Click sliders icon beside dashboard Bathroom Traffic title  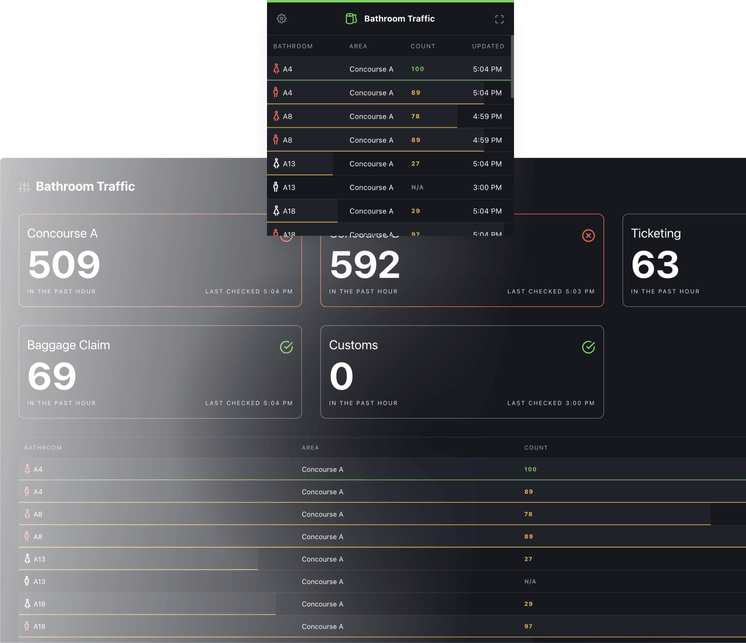[24, 187]
